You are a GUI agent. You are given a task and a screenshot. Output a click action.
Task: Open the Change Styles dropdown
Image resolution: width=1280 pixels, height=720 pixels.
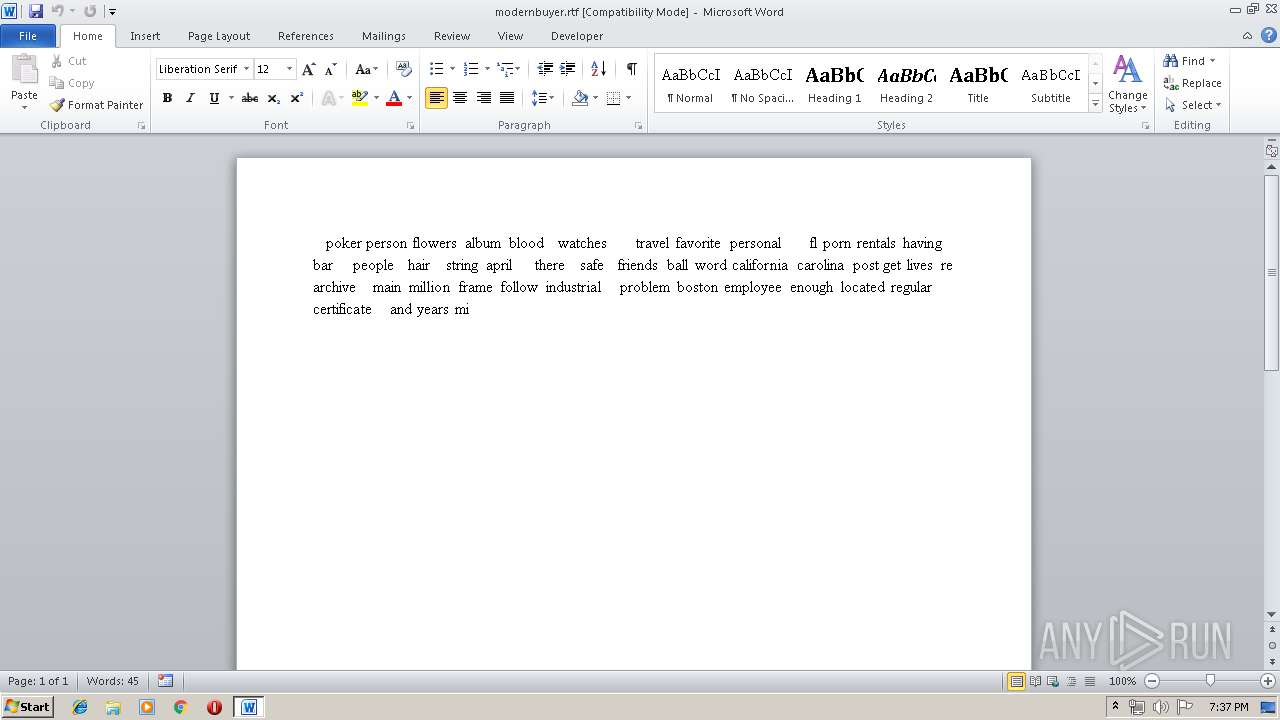(x=1127, y=86)
